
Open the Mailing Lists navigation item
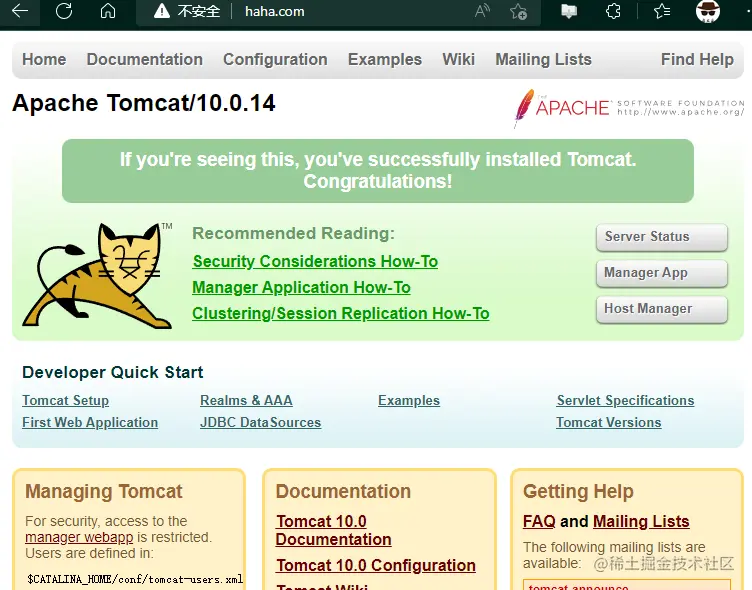543,59
